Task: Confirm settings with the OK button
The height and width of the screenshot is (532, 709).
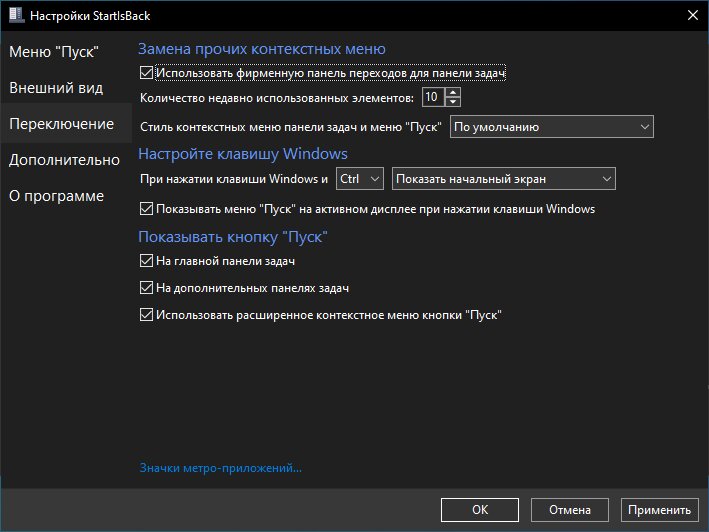Action: 480,510
